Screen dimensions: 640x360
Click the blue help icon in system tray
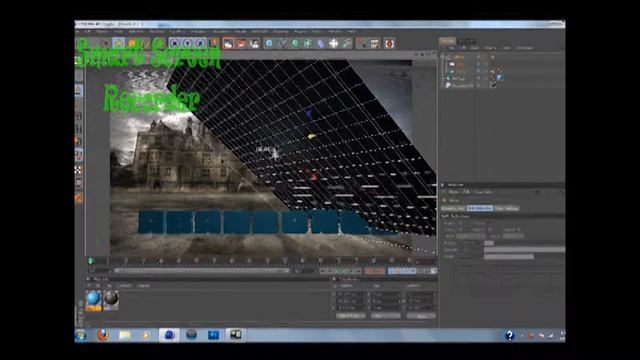(509, 336)
